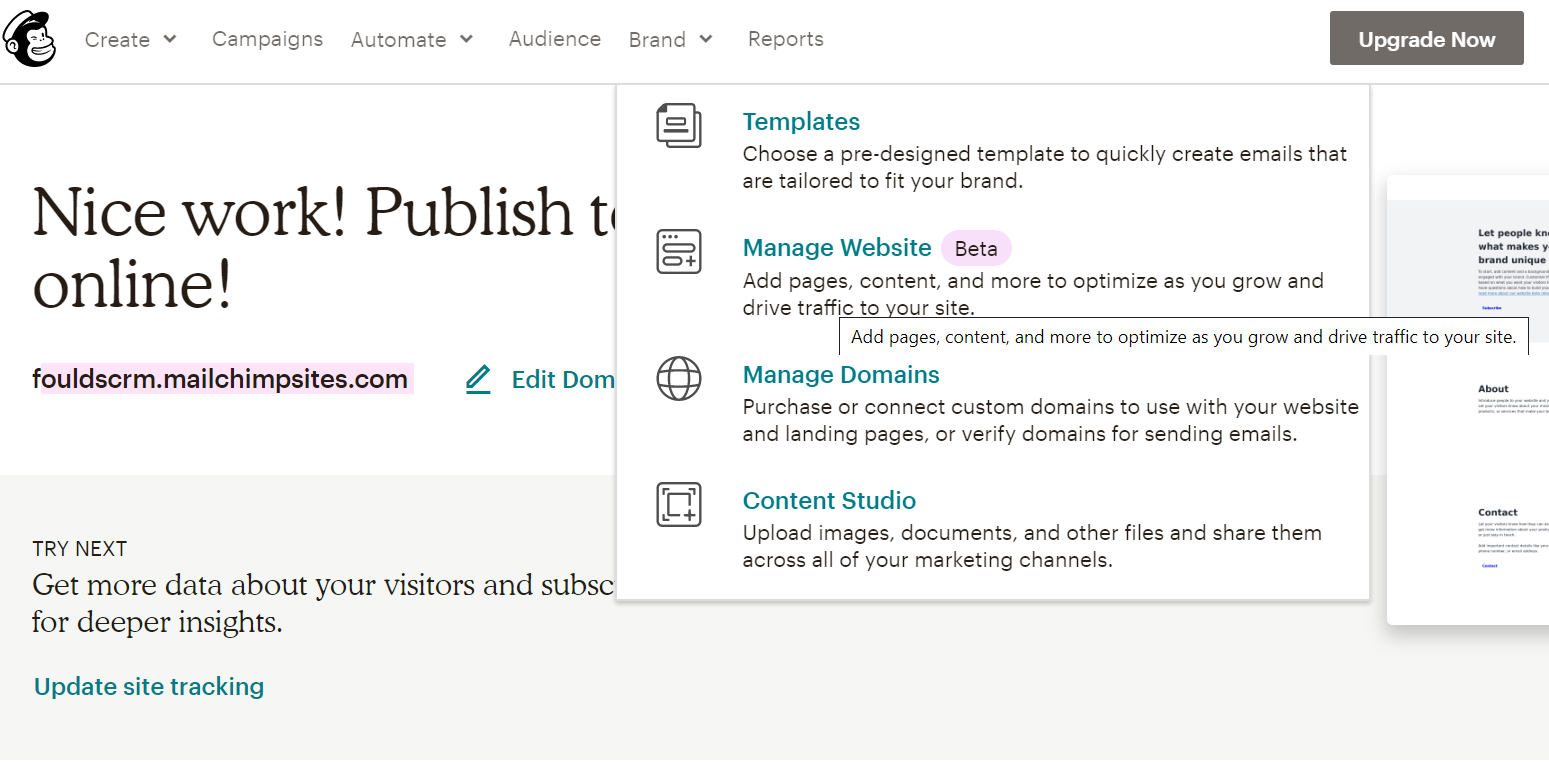Open the Templates link
Screen dimensions: 1549x781
(x=801, y=121)
